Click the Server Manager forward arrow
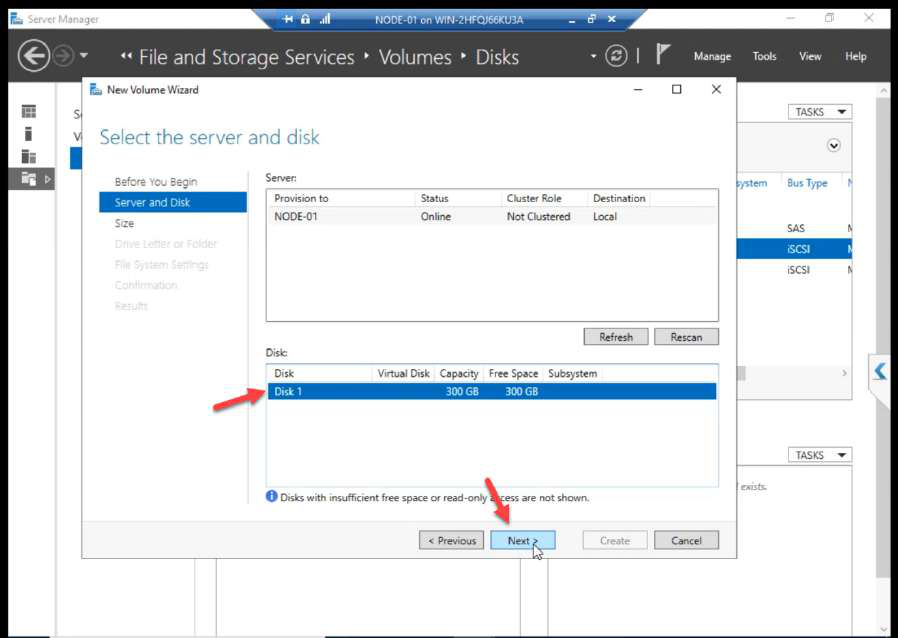898x638 pixels. pyautogui.click(x=64, y=56)
